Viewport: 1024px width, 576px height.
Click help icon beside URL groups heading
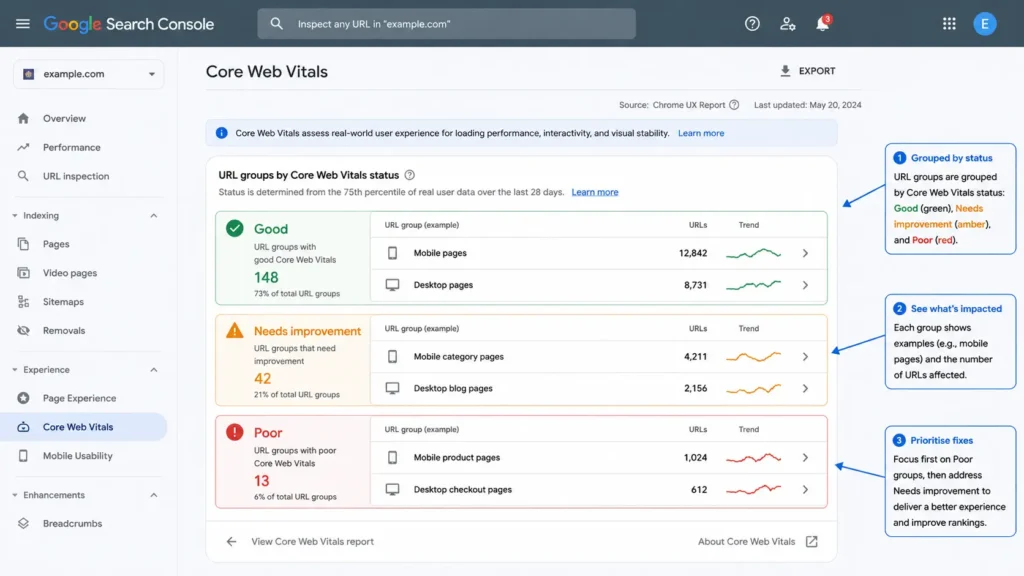coord(409,175)
